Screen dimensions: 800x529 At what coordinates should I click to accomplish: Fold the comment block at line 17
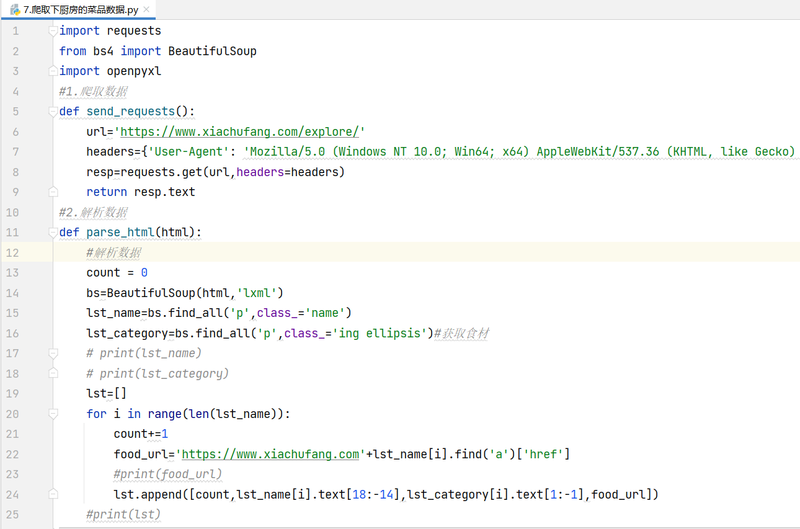point(53,353)
